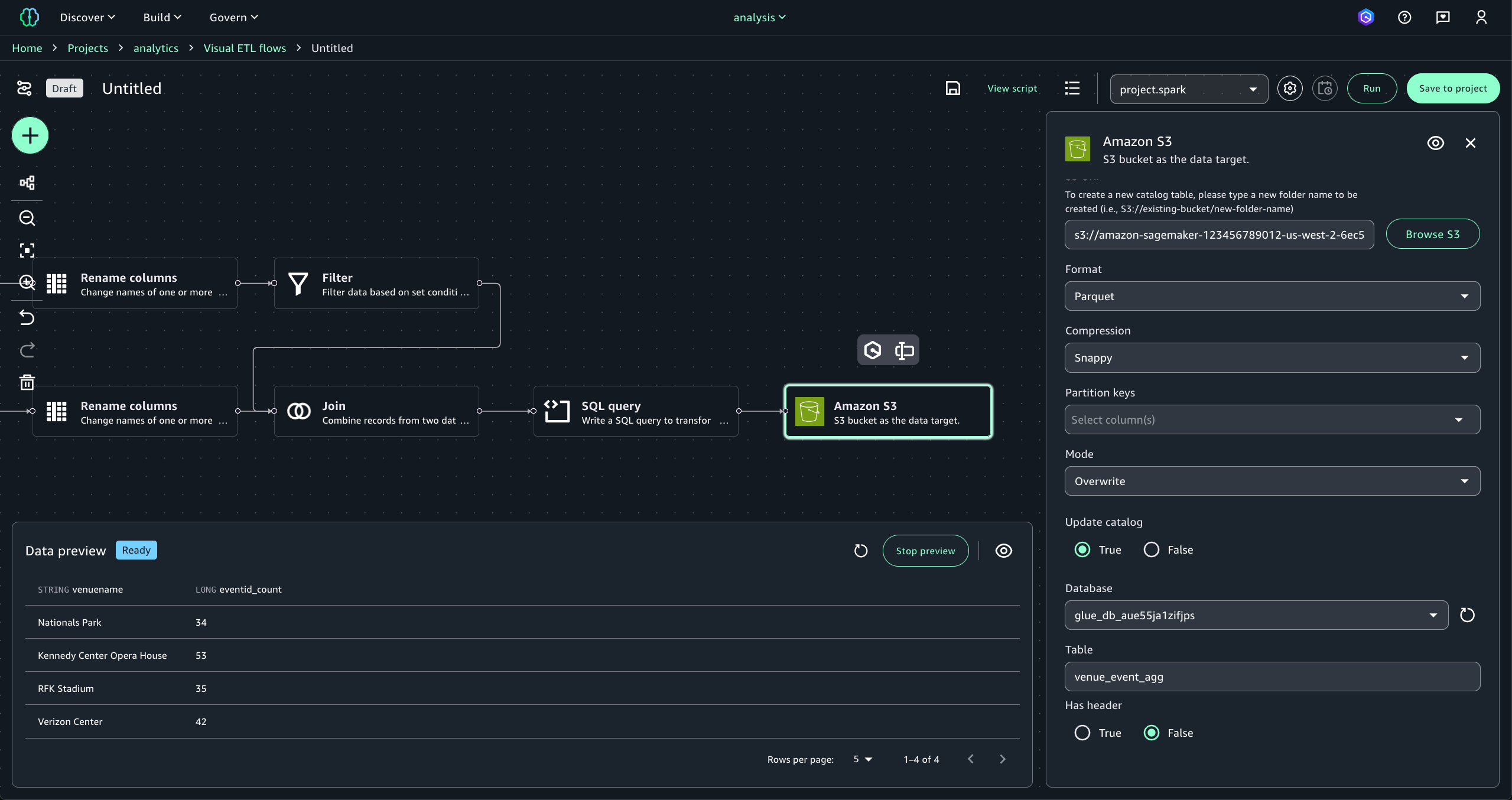Click the Browse S3 button
Viewport: 1512px width, 800px height.
[x=1432, y=235]
